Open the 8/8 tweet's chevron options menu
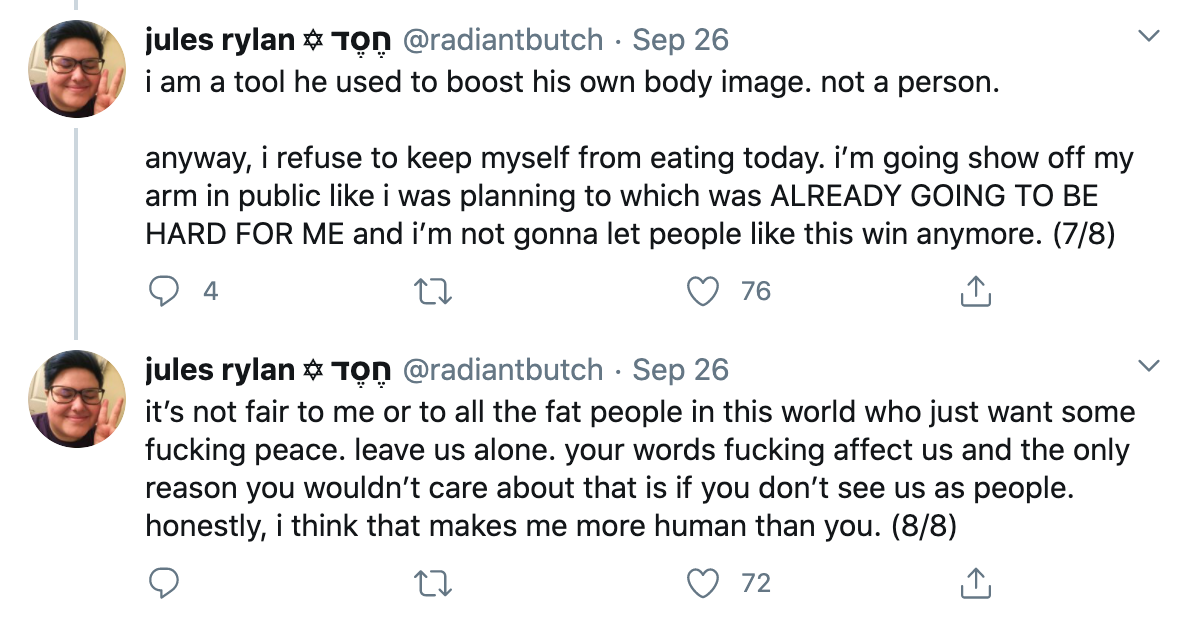The height and width of the screenshot is (622, 1192). [1148, 366]
